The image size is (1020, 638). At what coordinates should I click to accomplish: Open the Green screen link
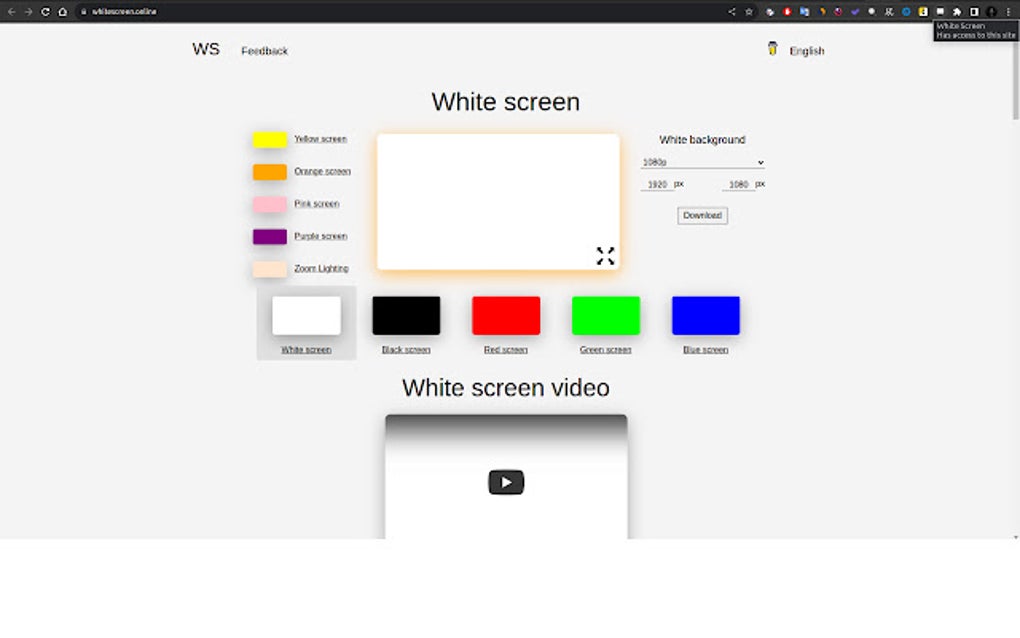605,349
